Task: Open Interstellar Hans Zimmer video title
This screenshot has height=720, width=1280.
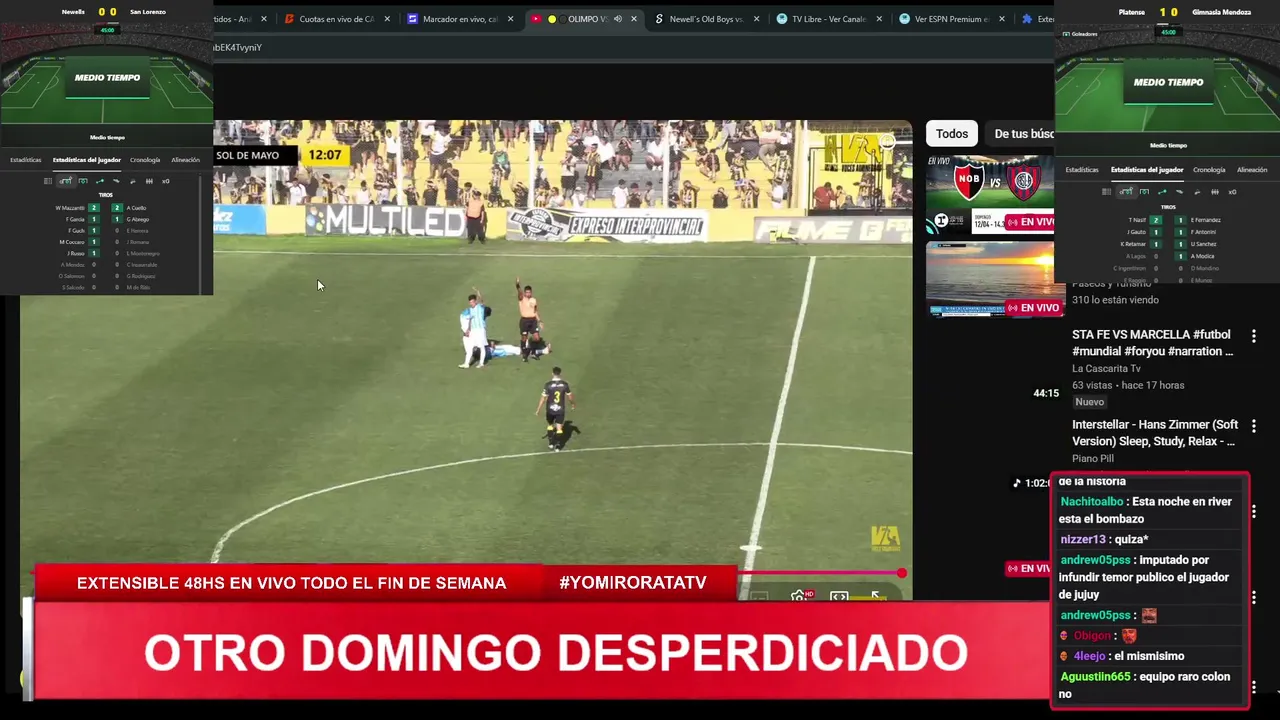Action: coord(1155,433)
